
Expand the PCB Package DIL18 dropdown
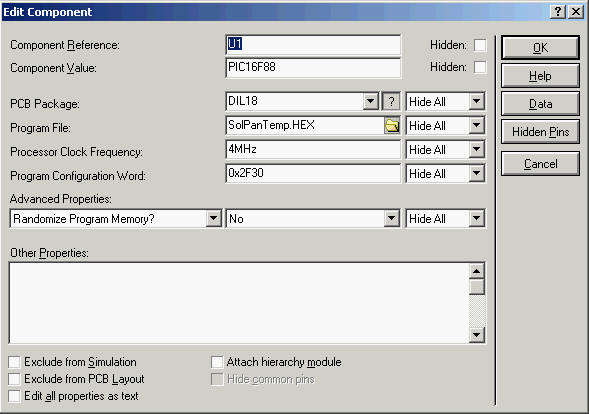click(370, 101)
